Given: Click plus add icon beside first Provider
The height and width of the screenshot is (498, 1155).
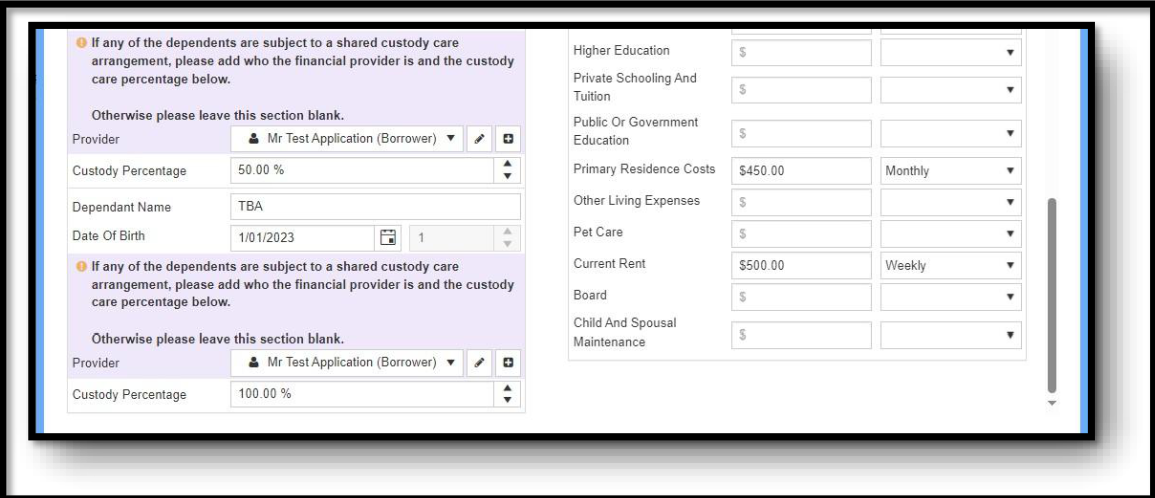Looking at the screenshot, I should click(507, 138).
